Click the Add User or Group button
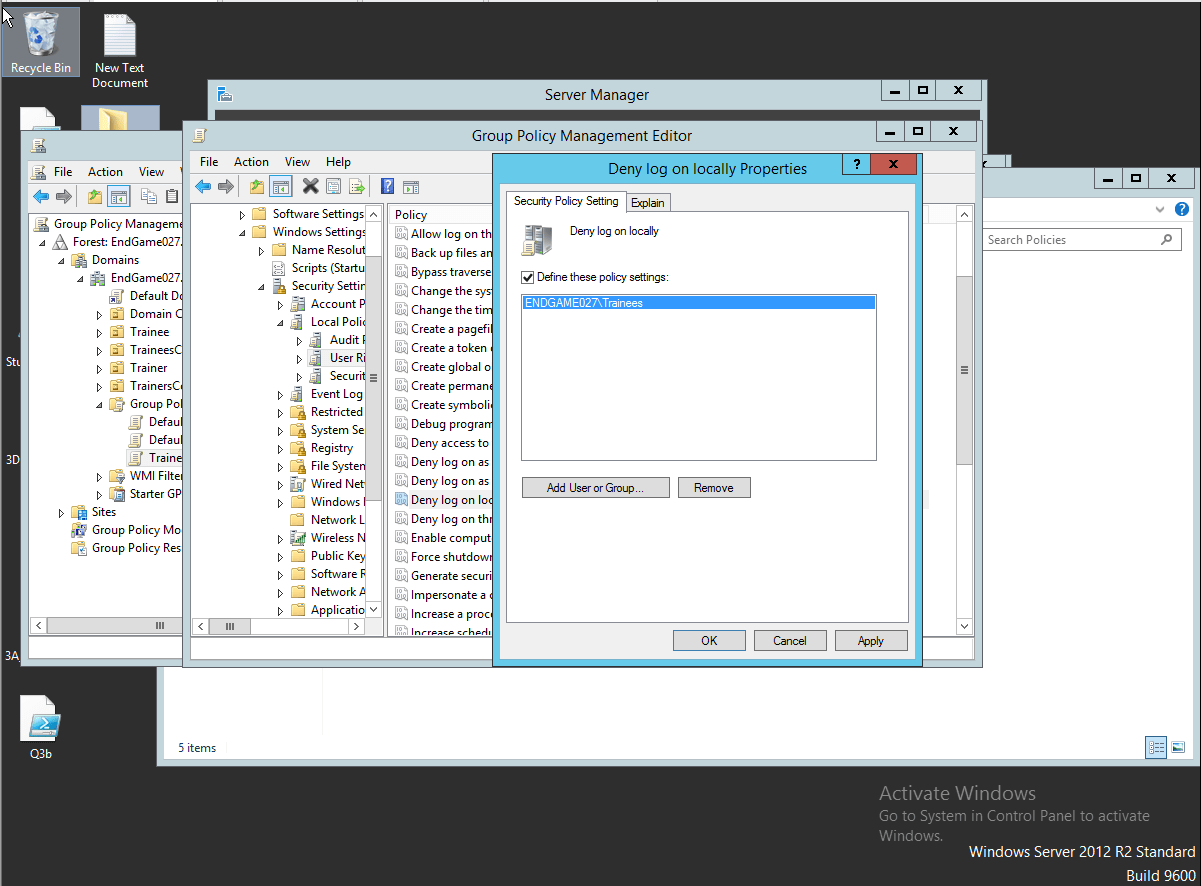Screen dimensions: 1201x886 pos(595,487)
